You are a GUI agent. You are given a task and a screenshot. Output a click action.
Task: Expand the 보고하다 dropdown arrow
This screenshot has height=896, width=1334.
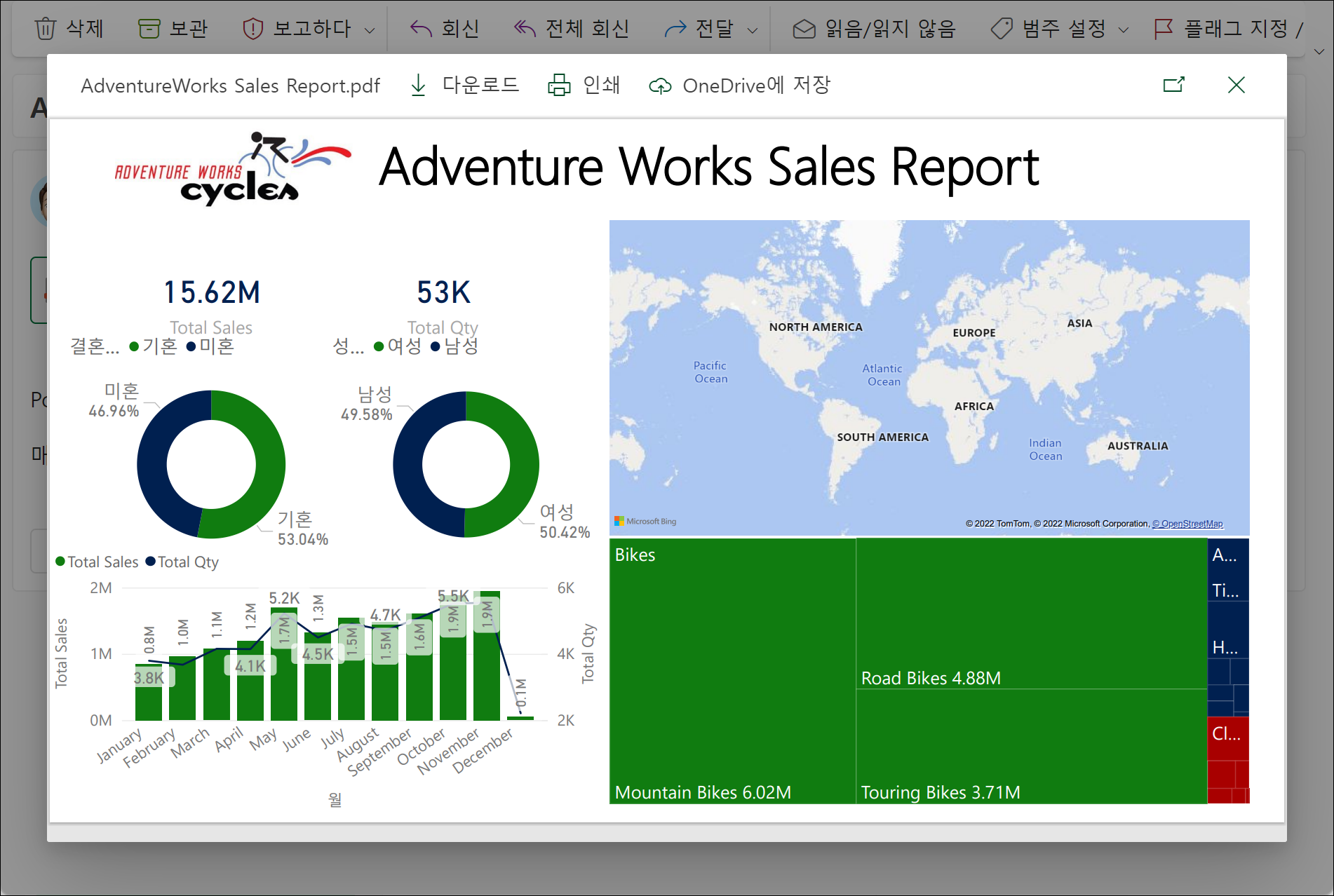pyautogui.click(x=370, y=30)
